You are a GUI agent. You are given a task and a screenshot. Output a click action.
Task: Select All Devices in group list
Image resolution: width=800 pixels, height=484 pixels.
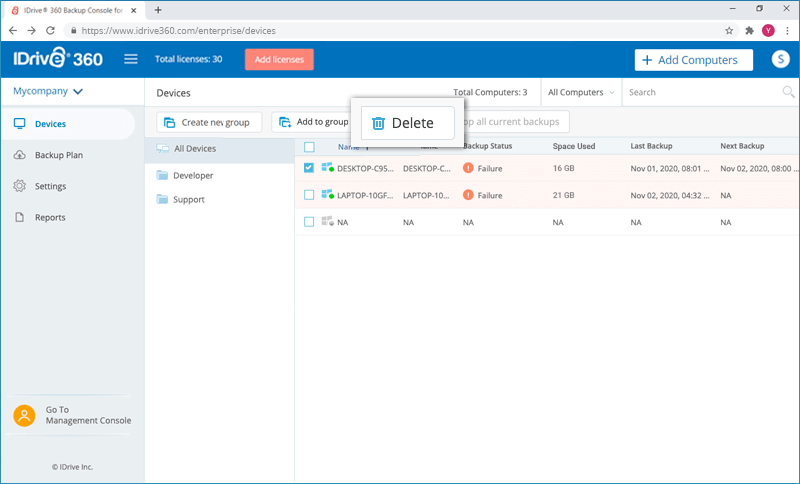pyautogui.click(x=219, y=149)
